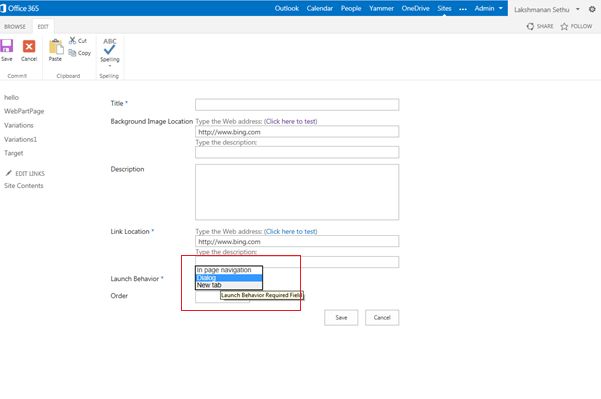The image size is (601, 399).
Task: Click the Background Image description field
Action: [297, 152]
